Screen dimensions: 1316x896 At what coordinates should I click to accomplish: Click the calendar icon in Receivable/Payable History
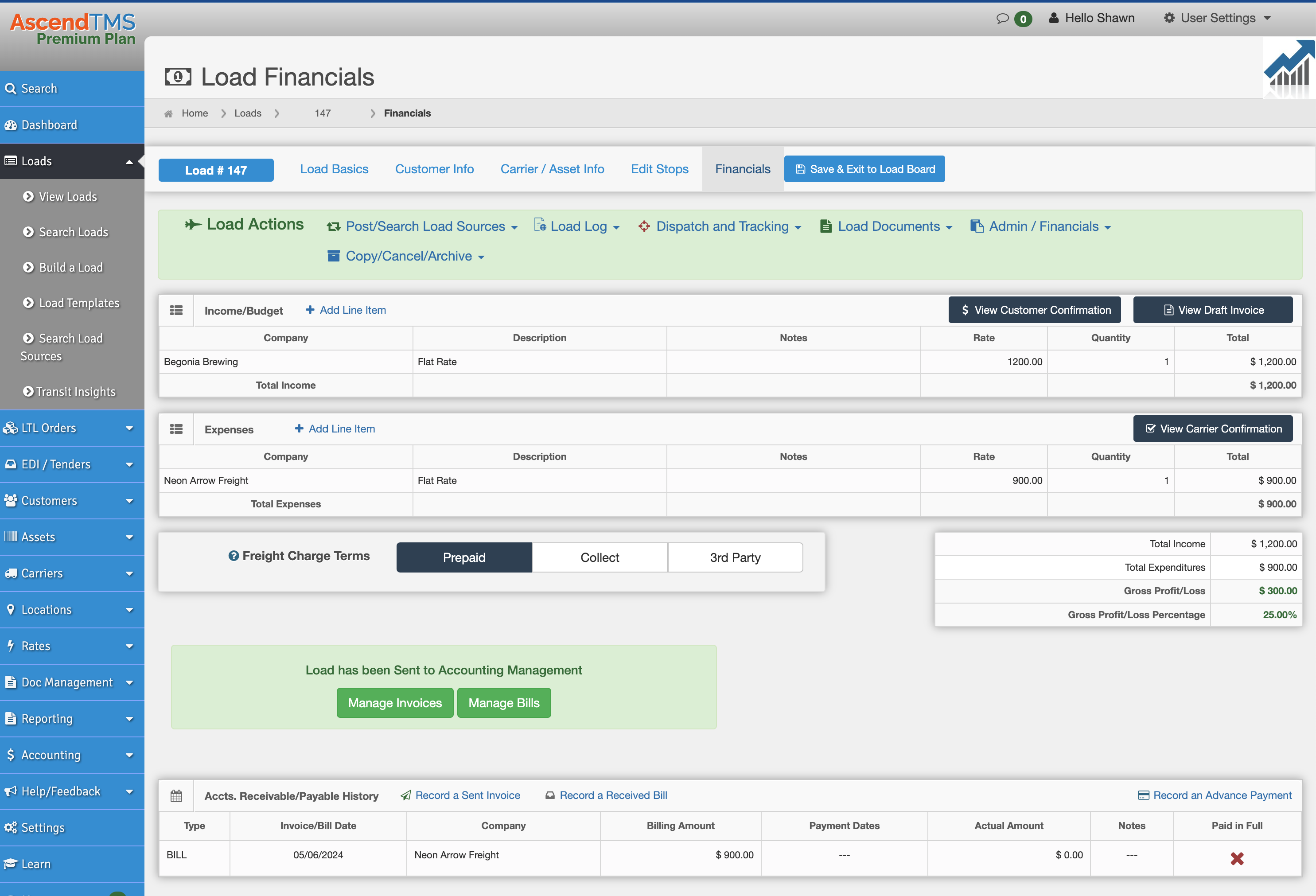tap(176, 796)
